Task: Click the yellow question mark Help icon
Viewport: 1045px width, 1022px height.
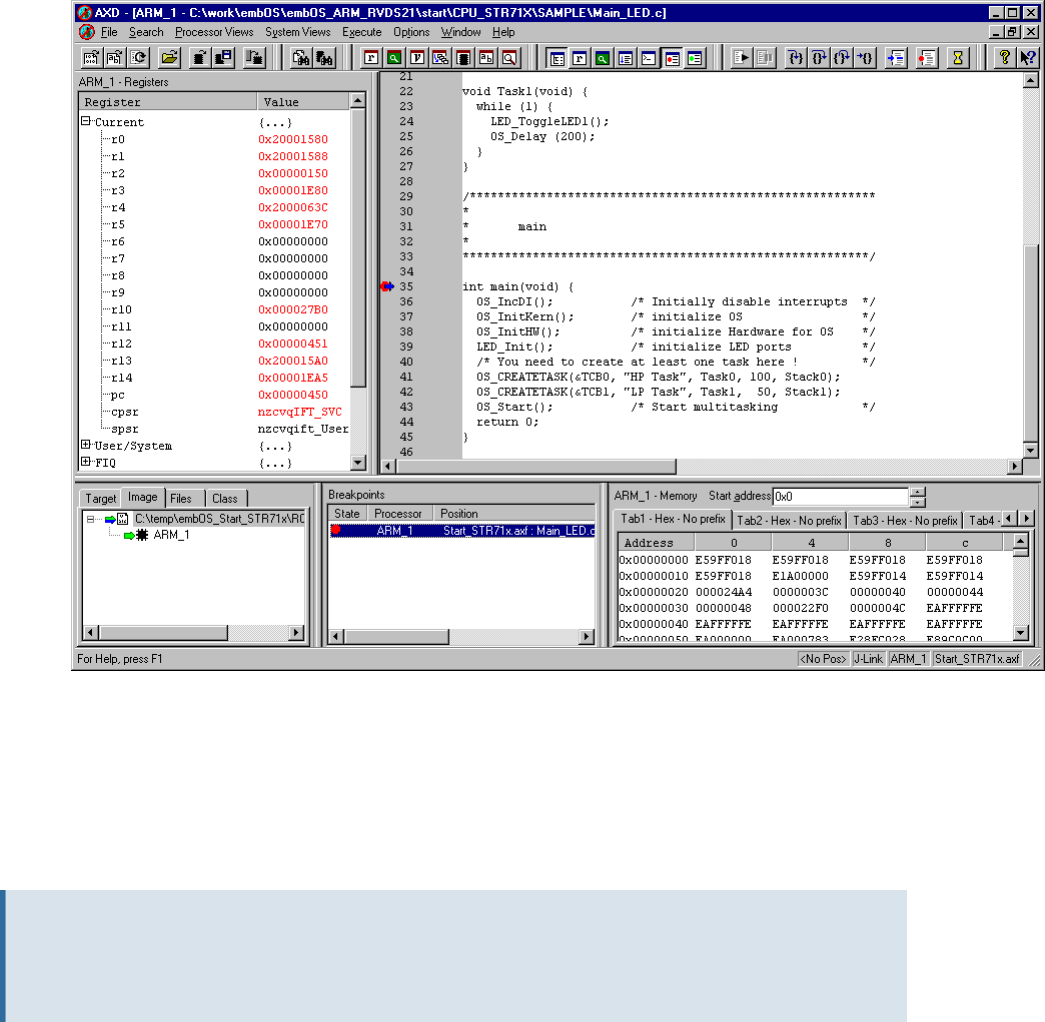Action: (x=1003, y=57)
